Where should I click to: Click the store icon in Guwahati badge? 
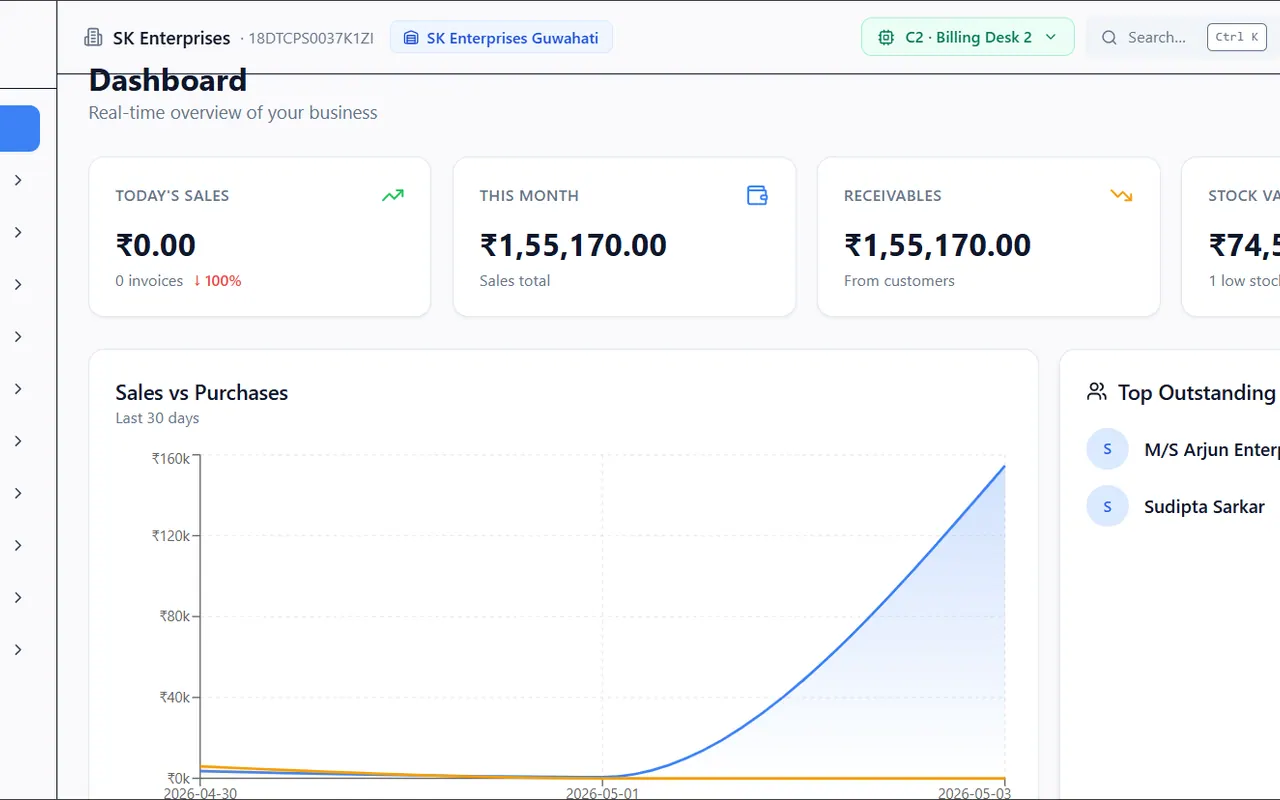tap(410, 38)
